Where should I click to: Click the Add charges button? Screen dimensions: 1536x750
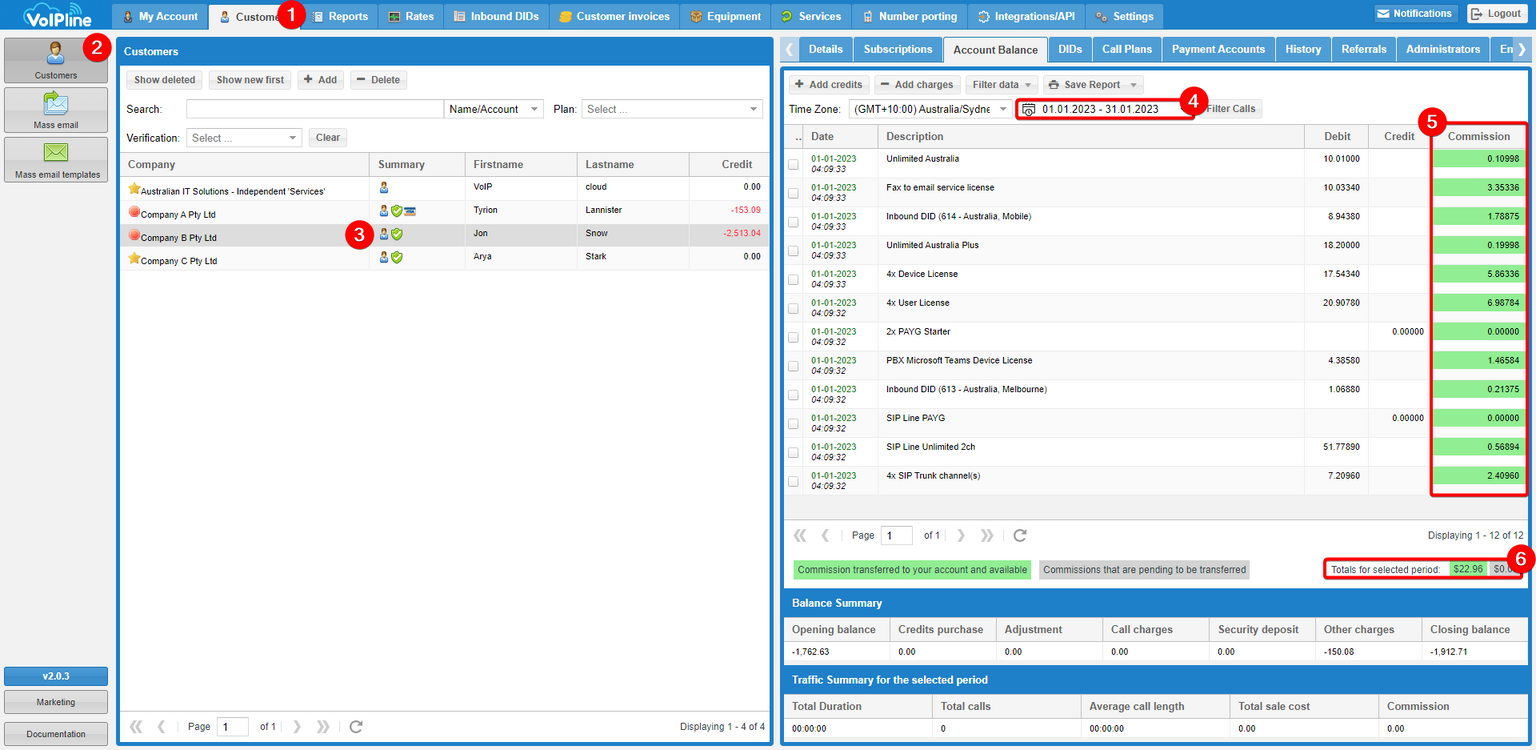(918, 85)
